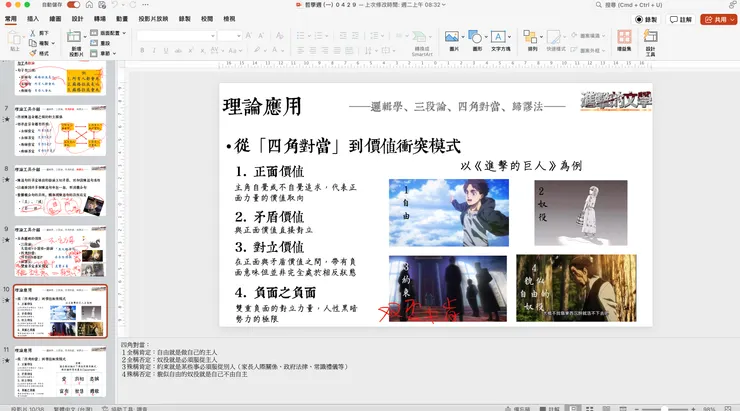740x411 pixels.
Task: Click the align text left icon
Action: click(x=301, y=50)
